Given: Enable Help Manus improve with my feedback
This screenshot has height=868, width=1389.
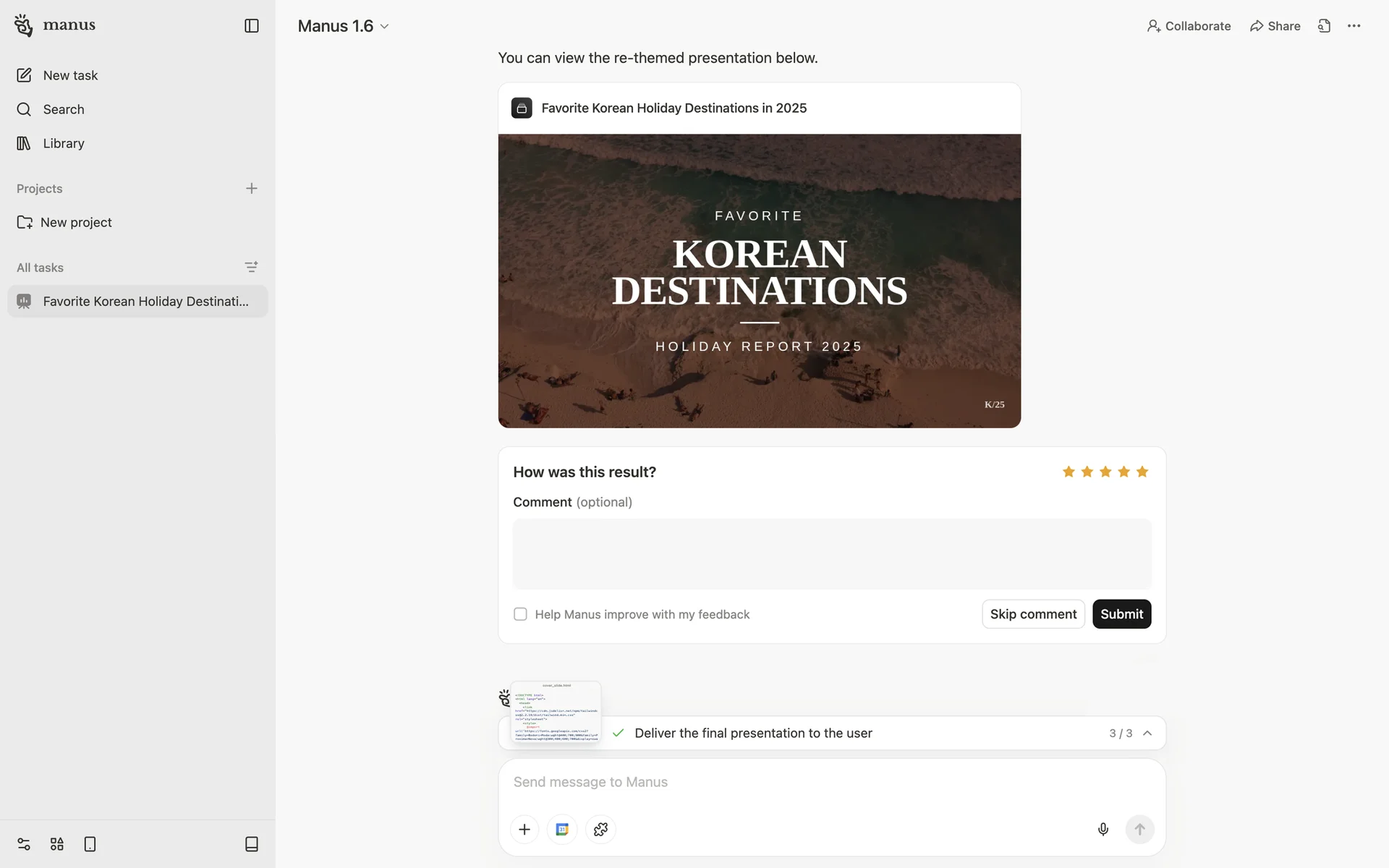Looking at the screenshot, I should (x=520, y=614).
